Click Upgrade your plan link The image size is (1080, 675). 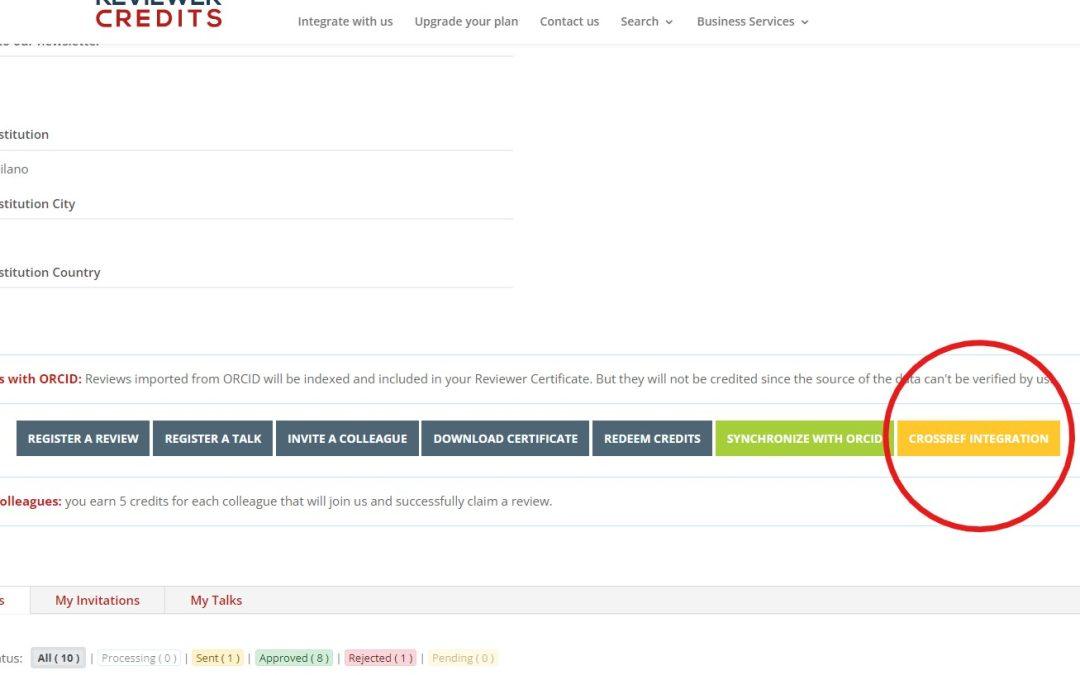coord(466,21)
